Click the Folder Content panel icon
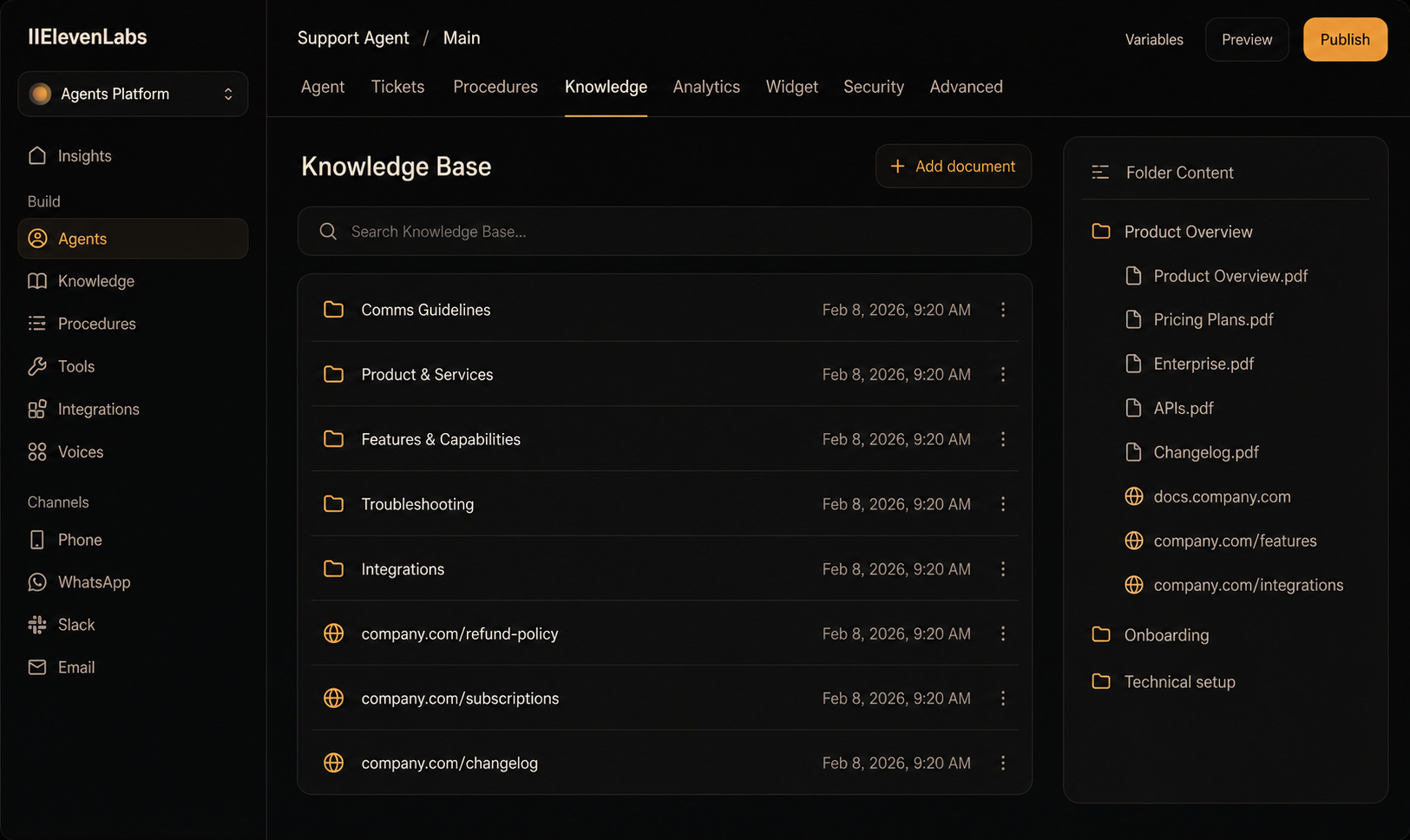The height and width of the screenshot is (840, 1410). tap(1100, 173)
